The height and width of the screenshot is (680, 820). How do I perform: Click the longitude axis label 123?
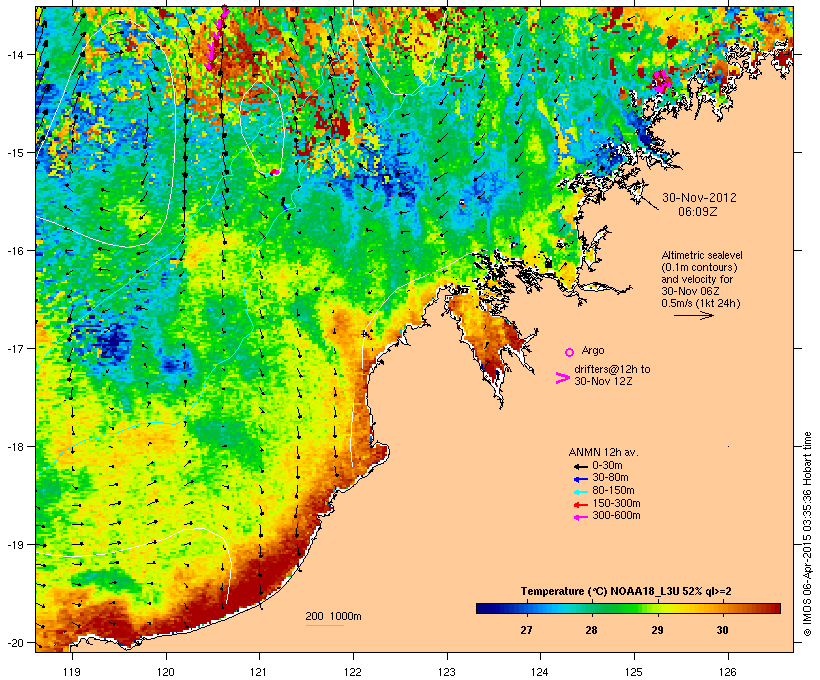tap(447, 672)
